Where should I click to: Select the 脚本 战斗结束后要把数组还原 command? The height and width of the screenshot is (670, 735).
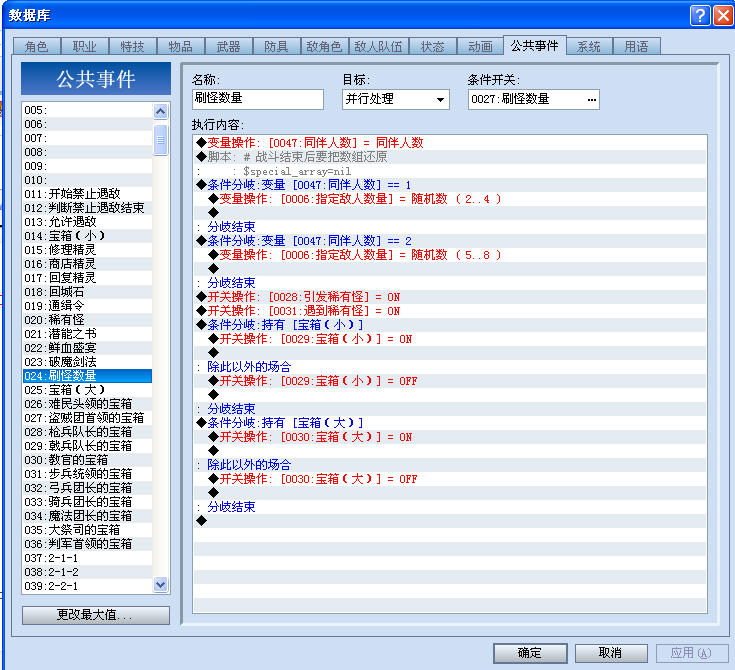(450, 157)
